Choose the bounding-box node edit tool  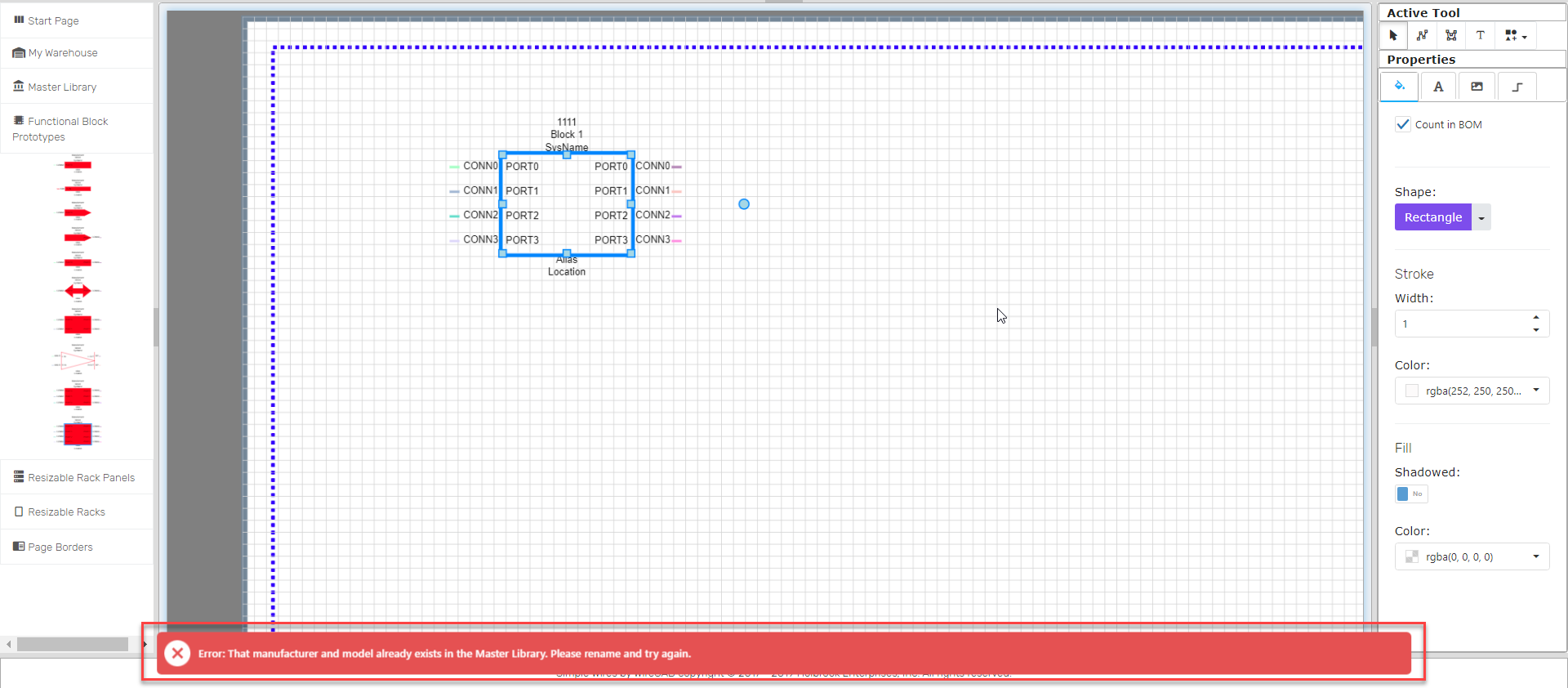(1451, 35)
